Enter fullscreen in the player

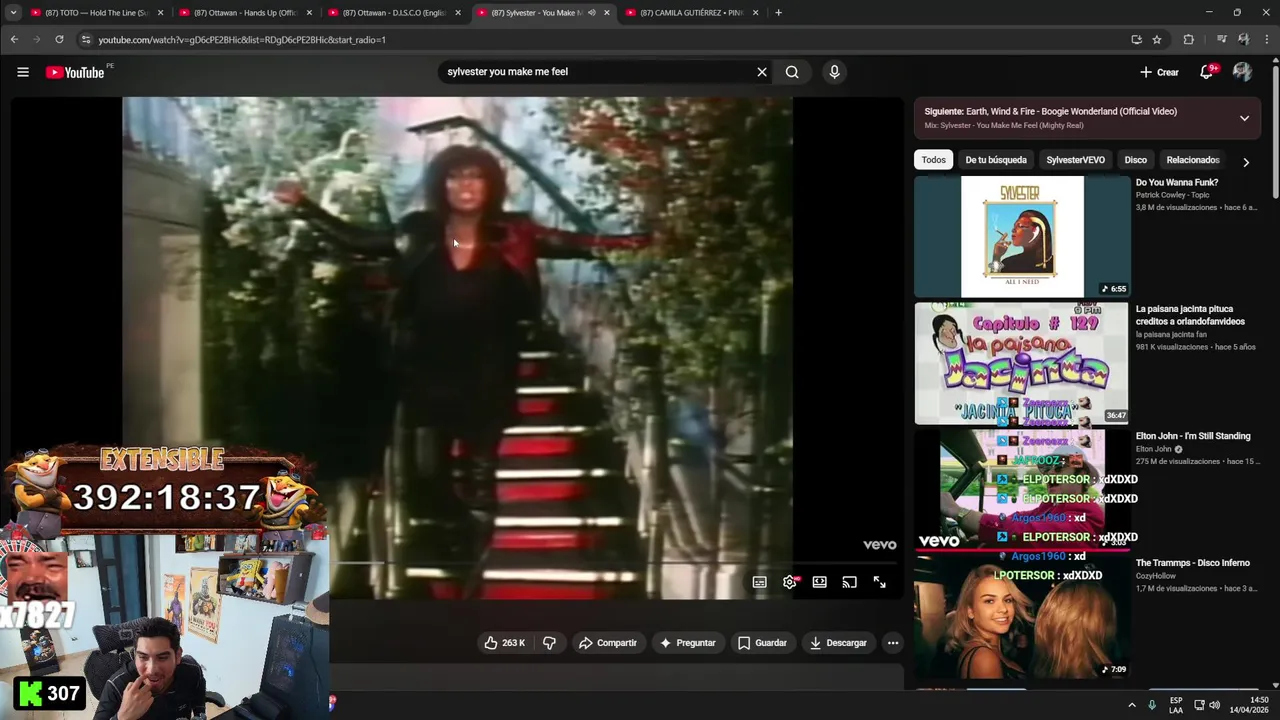[879, 582]
